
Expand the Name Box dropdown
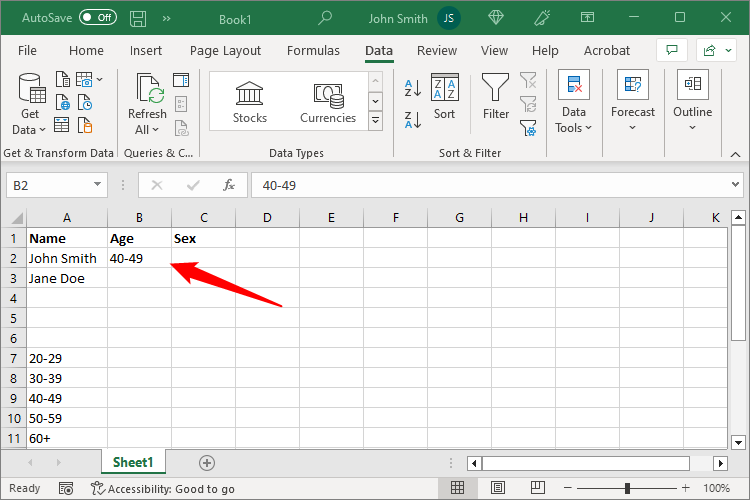pyautogui.click(x=98, y=185)
